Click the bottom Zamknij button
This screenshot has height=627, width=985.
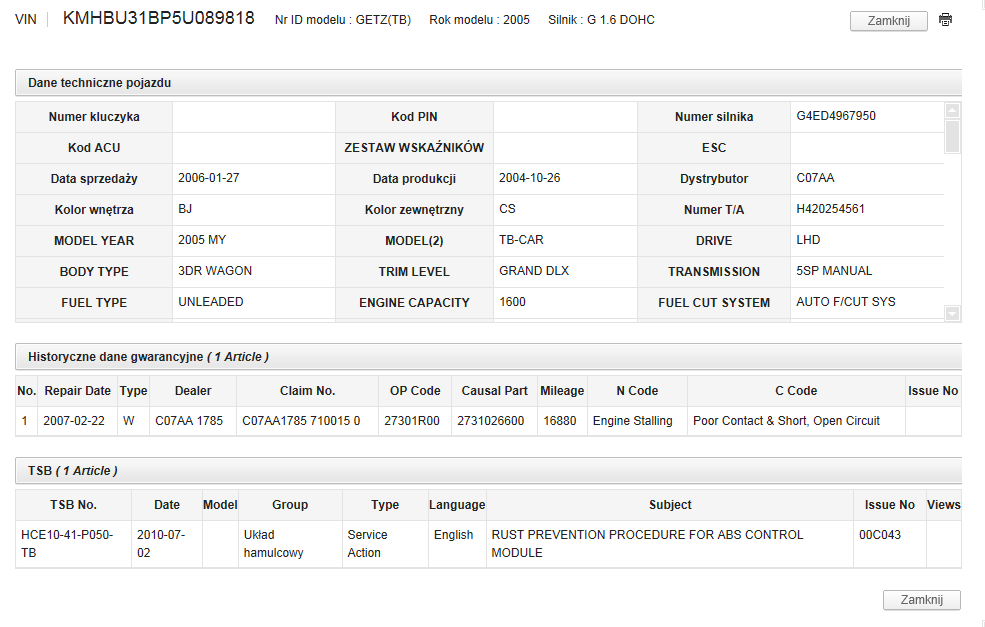pos(922,600)
